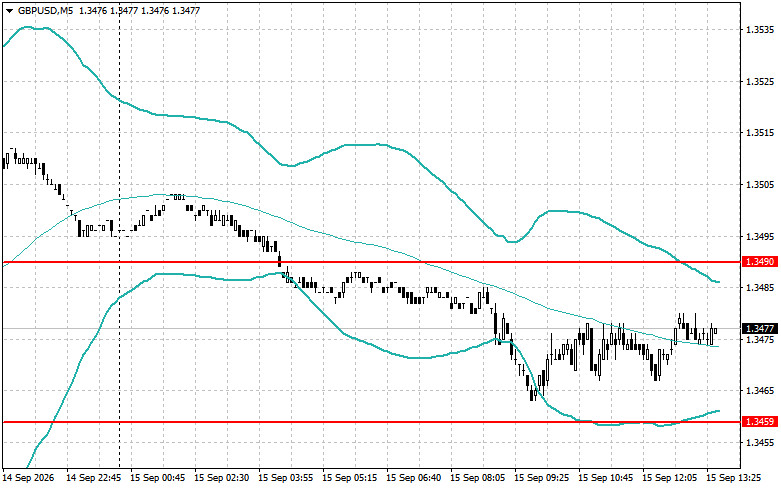Click the current price label 1.3477
Viewport: 781px width, 489px height.
click(x=760, y=329)
